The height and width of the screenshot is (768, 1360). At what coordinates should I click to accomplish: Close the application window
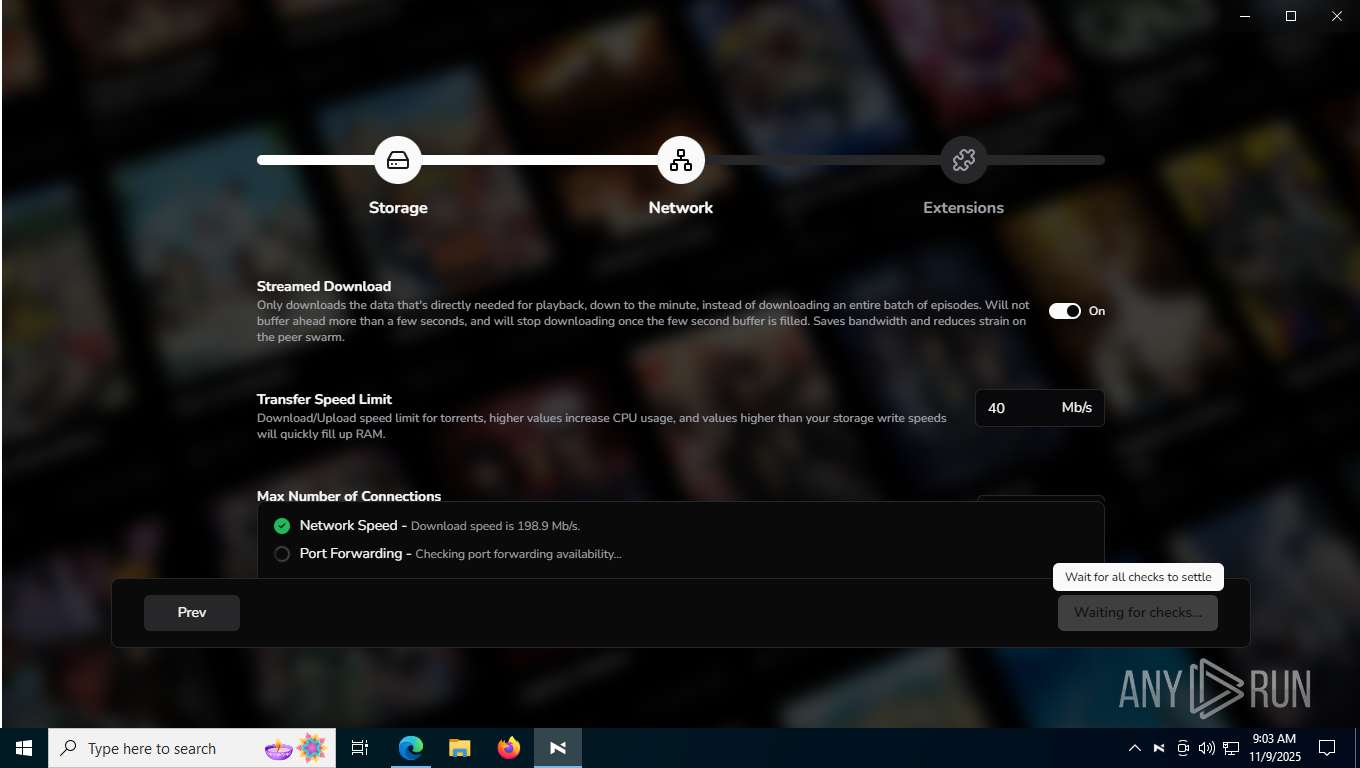pyautogui.click(x=1337, y=16)
